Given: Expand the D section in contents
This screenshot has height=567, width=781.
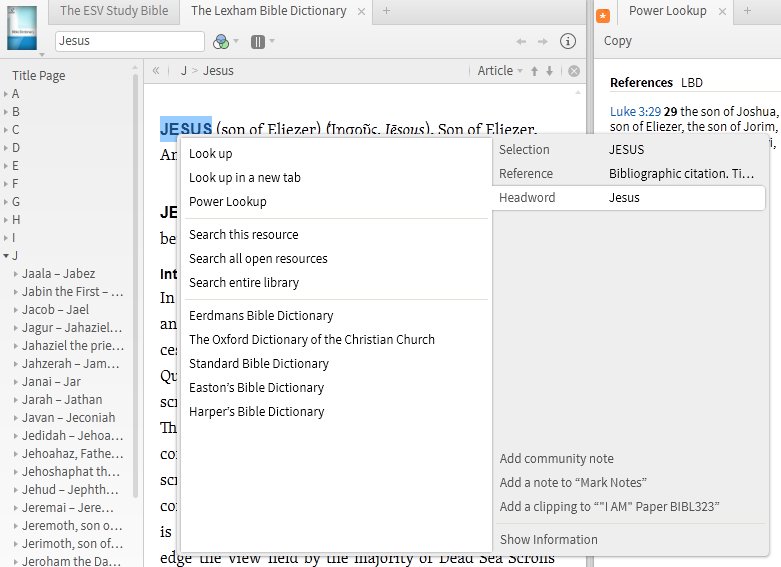Looking at the screenshot, I should pyautogui.click(x=6, y=148).
